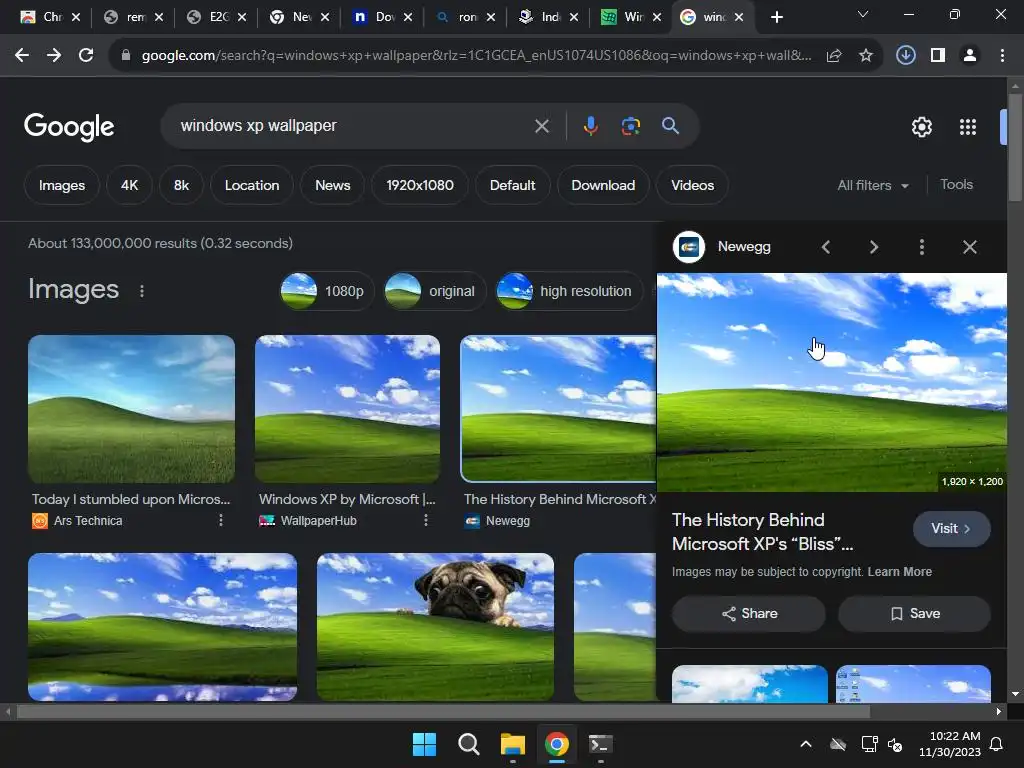Close the Newegg image preview panel
Image resolution: width=1024 pixels, height=768 pixels.
970,247
